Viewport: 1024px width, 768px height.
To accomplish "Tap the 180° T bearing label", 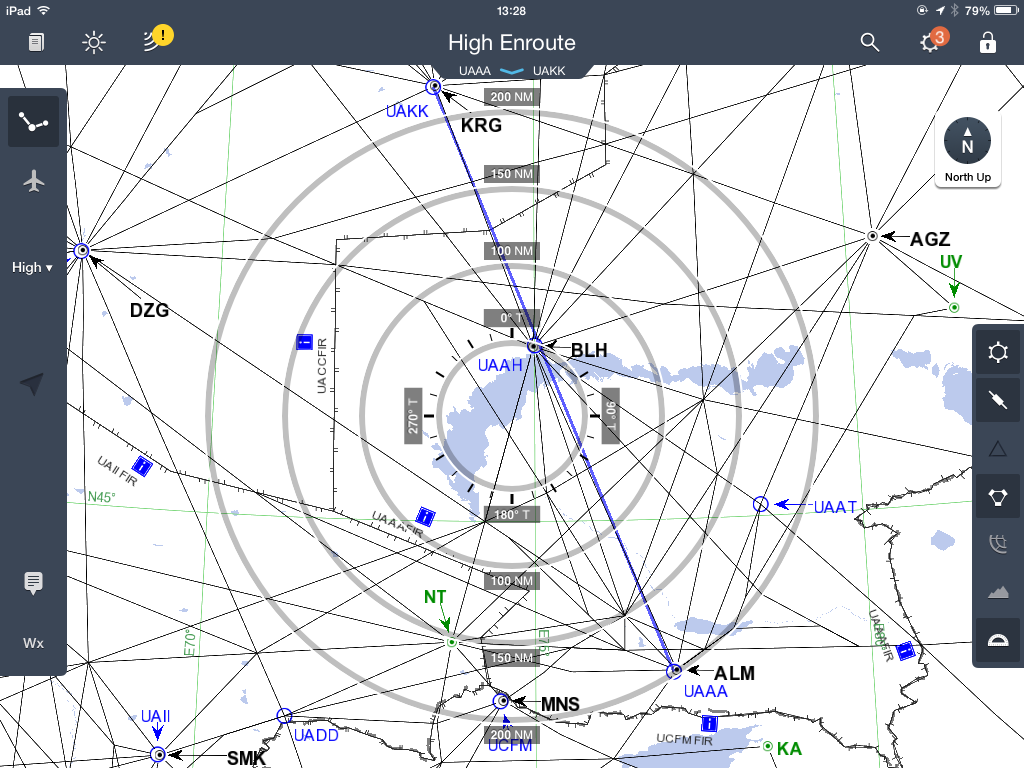I will pos(512,515).
